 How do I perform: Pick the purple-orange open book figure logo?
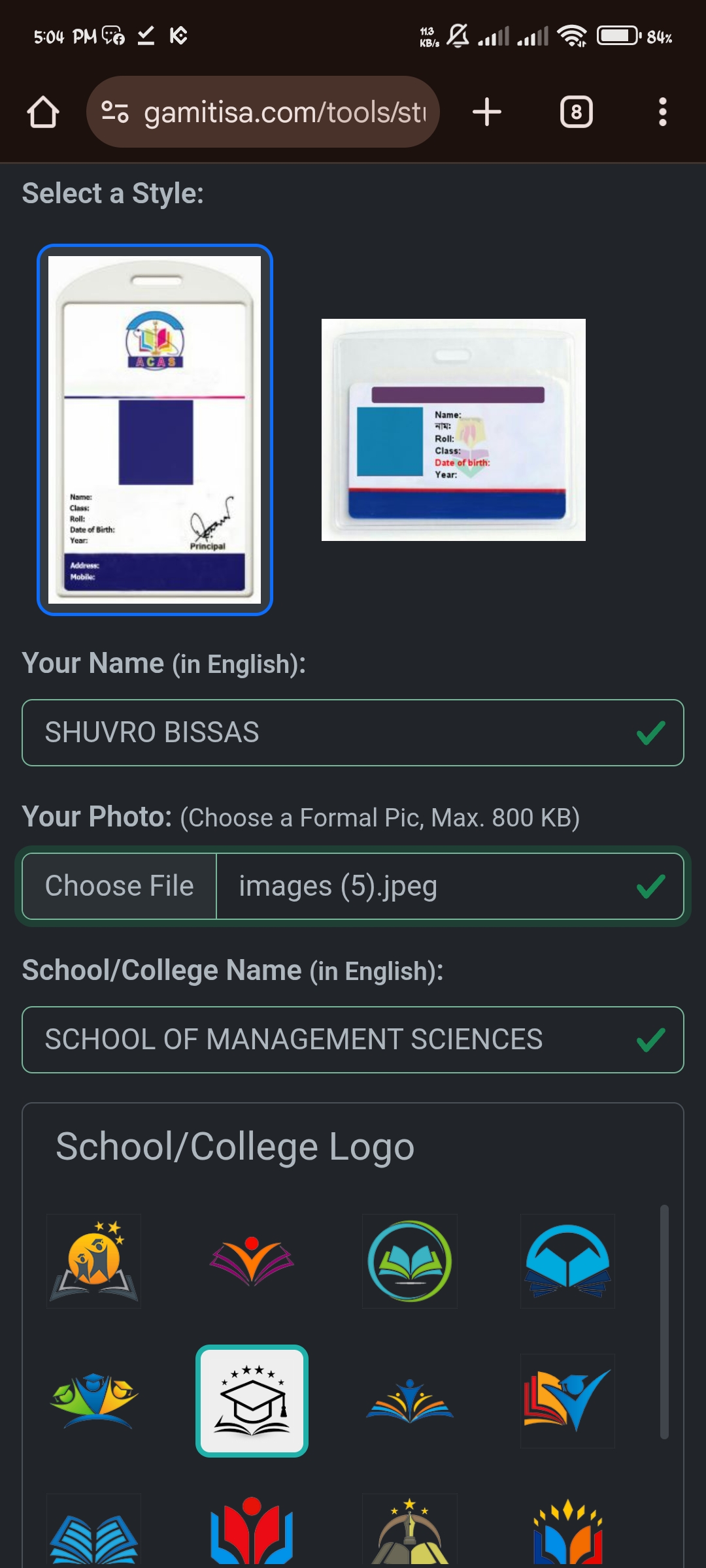point(252,1261)
